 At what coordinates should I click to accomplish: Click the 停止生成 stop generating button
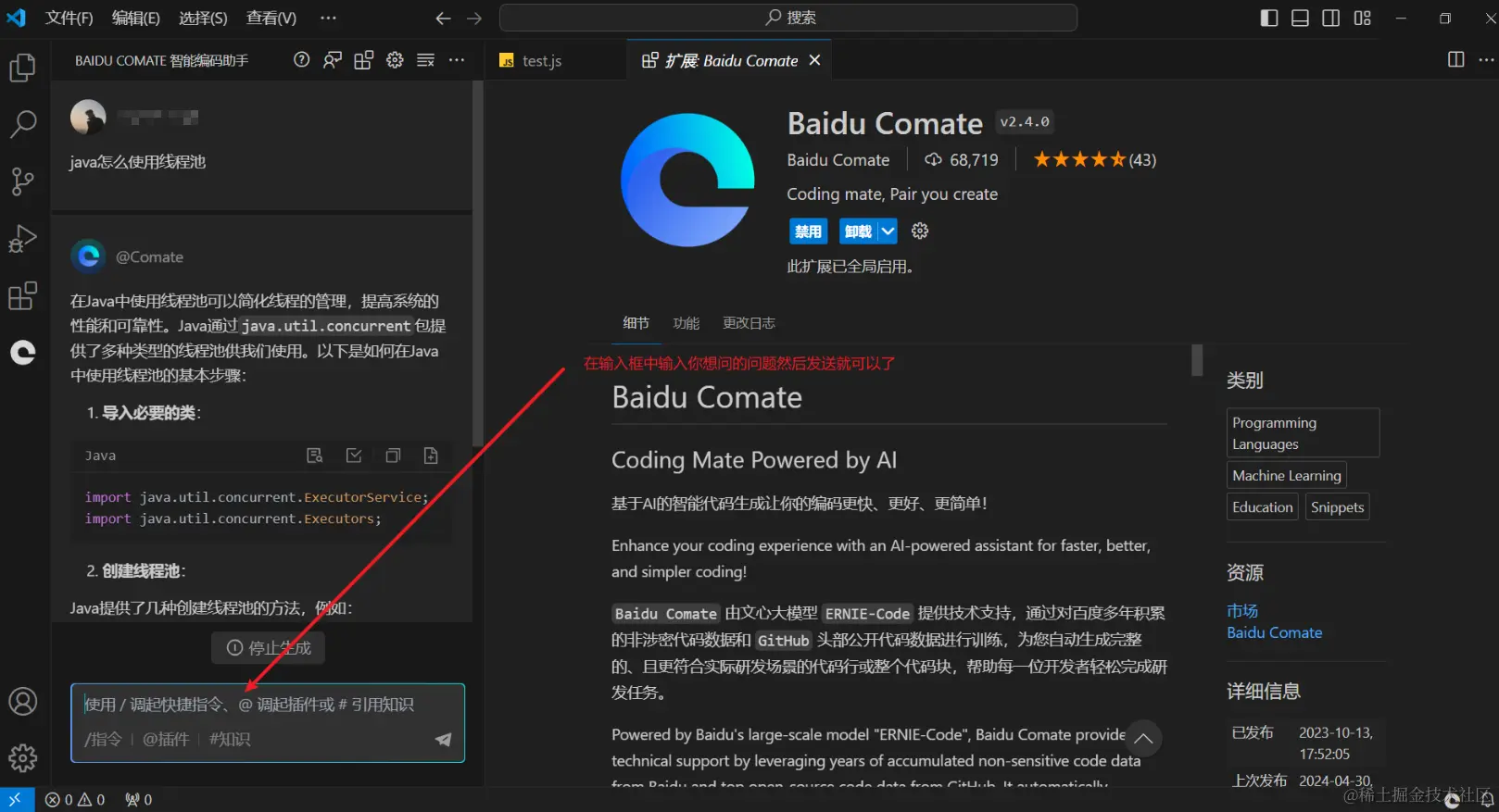point(269,648)
